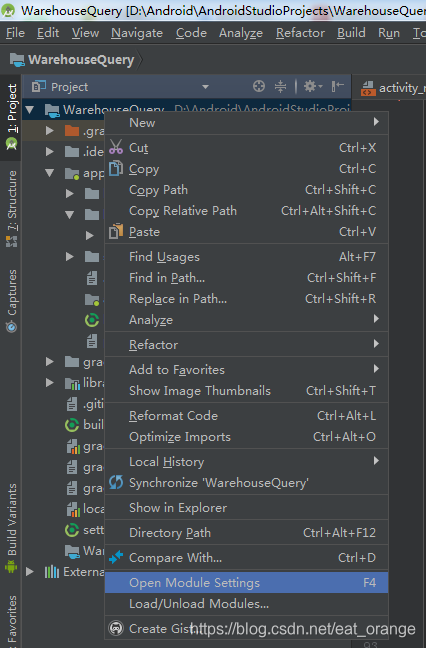Expand the External Libraries node
Viewport: 426px width, 648px height.
point(29,572)
